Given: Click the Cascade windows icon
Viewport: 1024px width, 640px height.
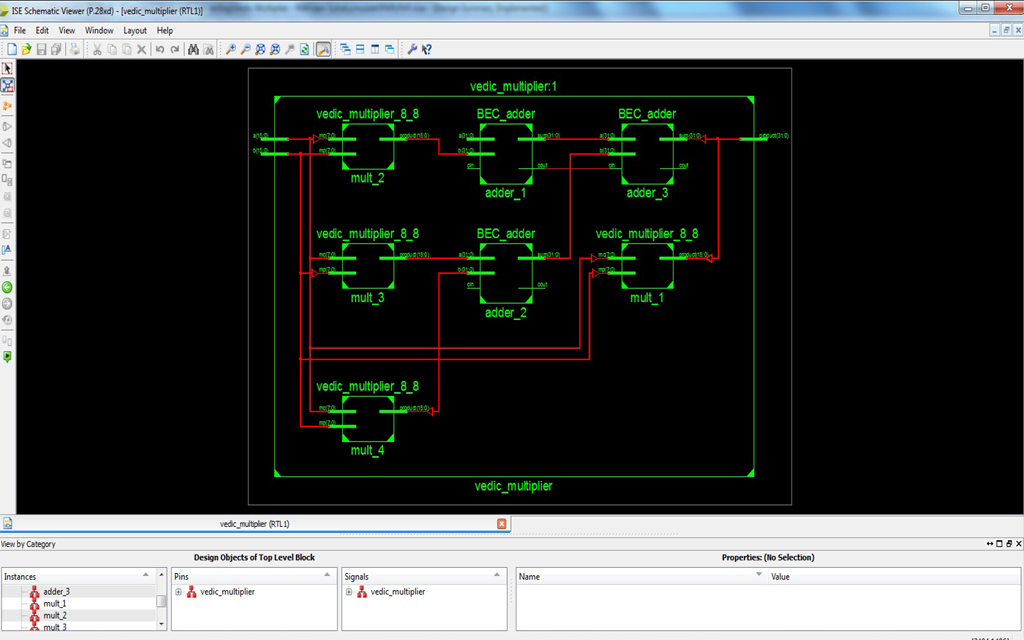Looking at the screenshot, I should pyautogui.click(x=345, y=49).
